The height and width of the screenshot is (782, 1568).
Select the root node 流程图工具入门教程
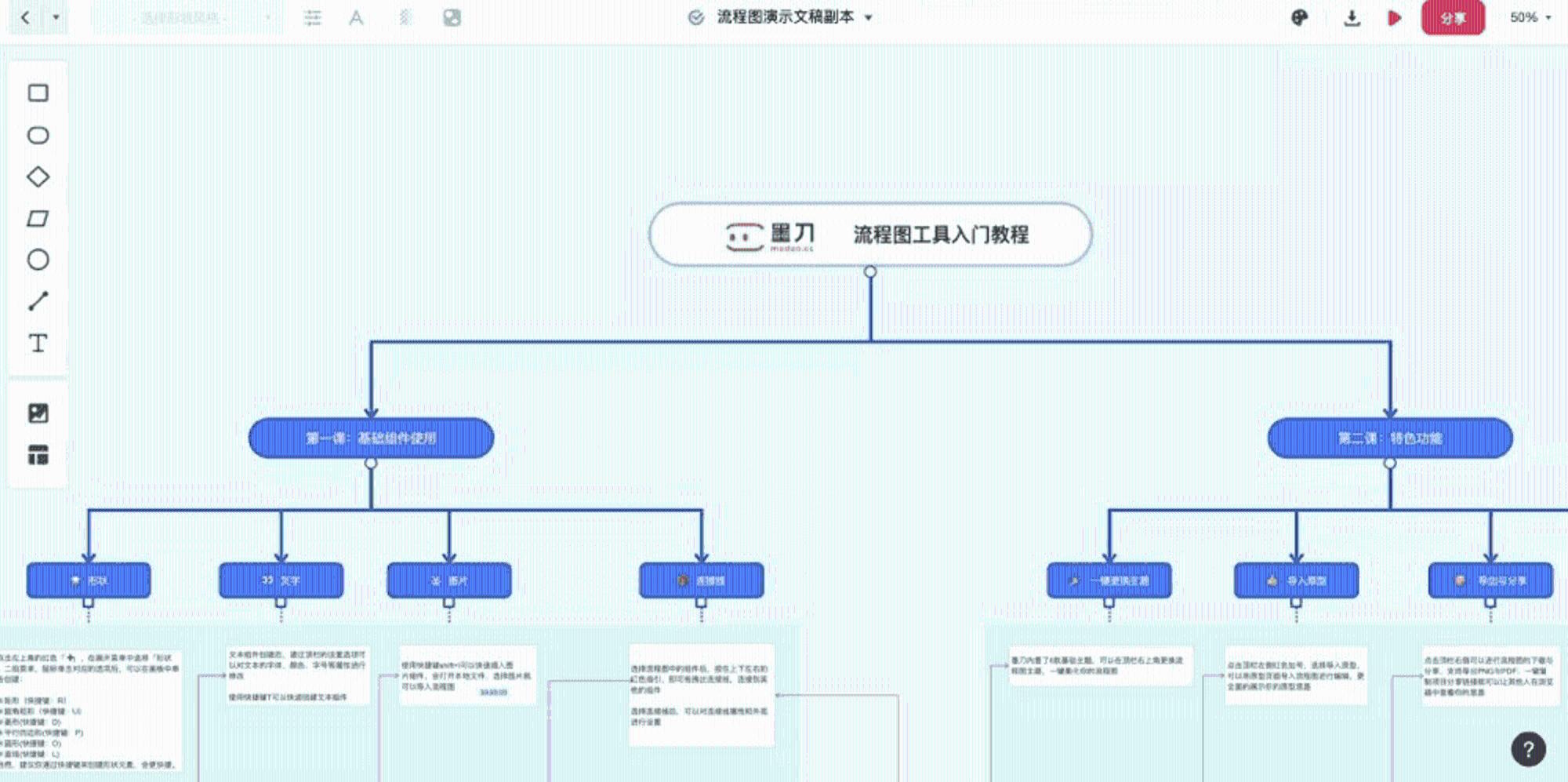870,235
